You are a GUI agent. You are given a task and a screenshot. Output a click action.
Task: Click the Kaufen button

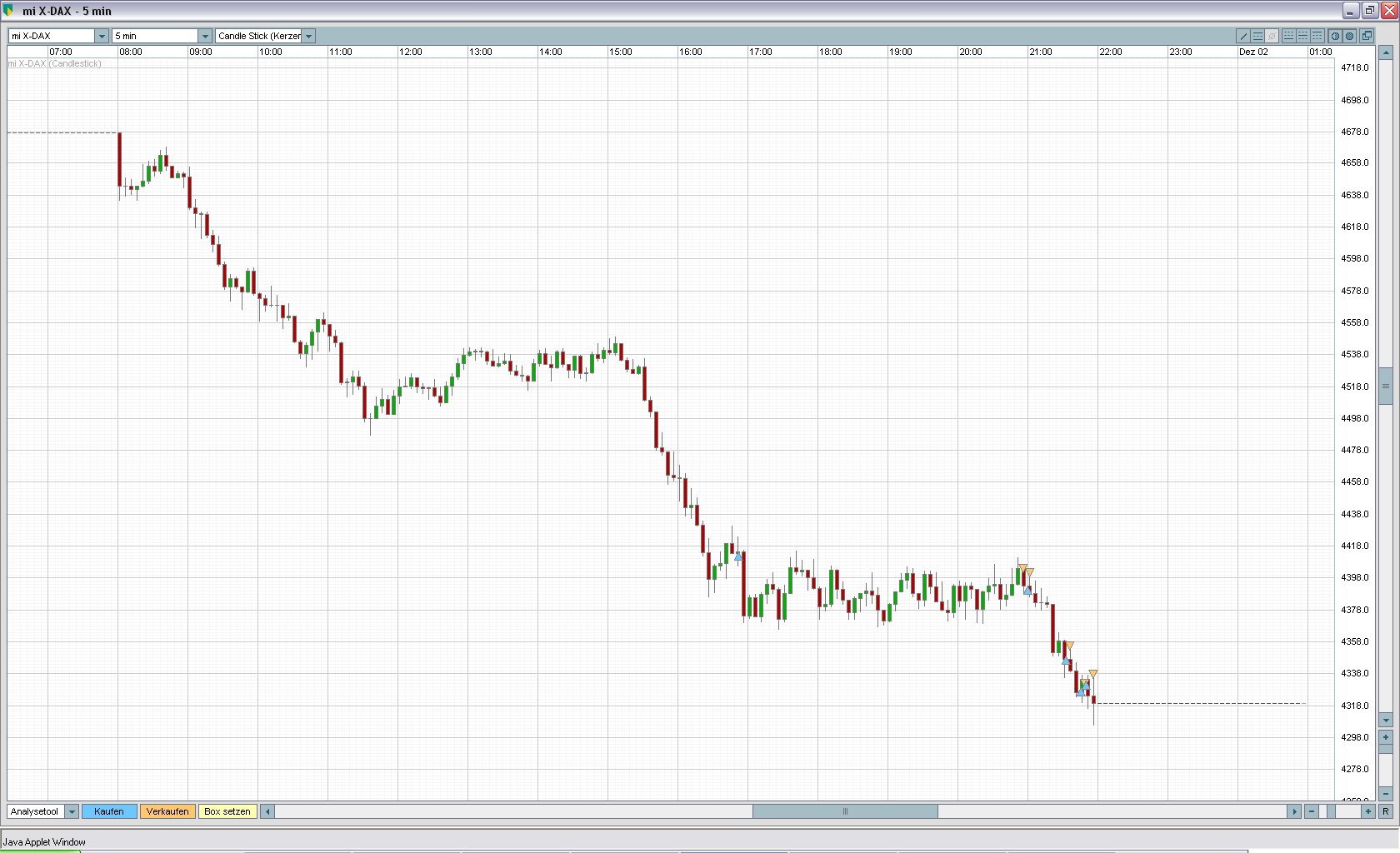click(x=109, y=811)
